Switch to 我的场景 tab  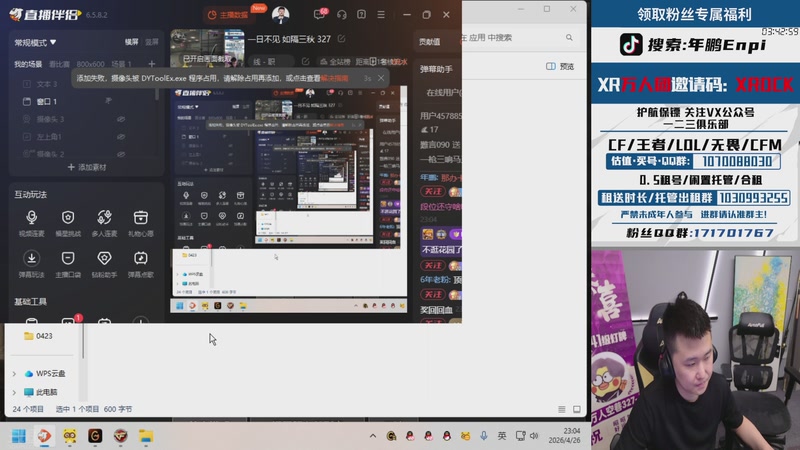28,64
